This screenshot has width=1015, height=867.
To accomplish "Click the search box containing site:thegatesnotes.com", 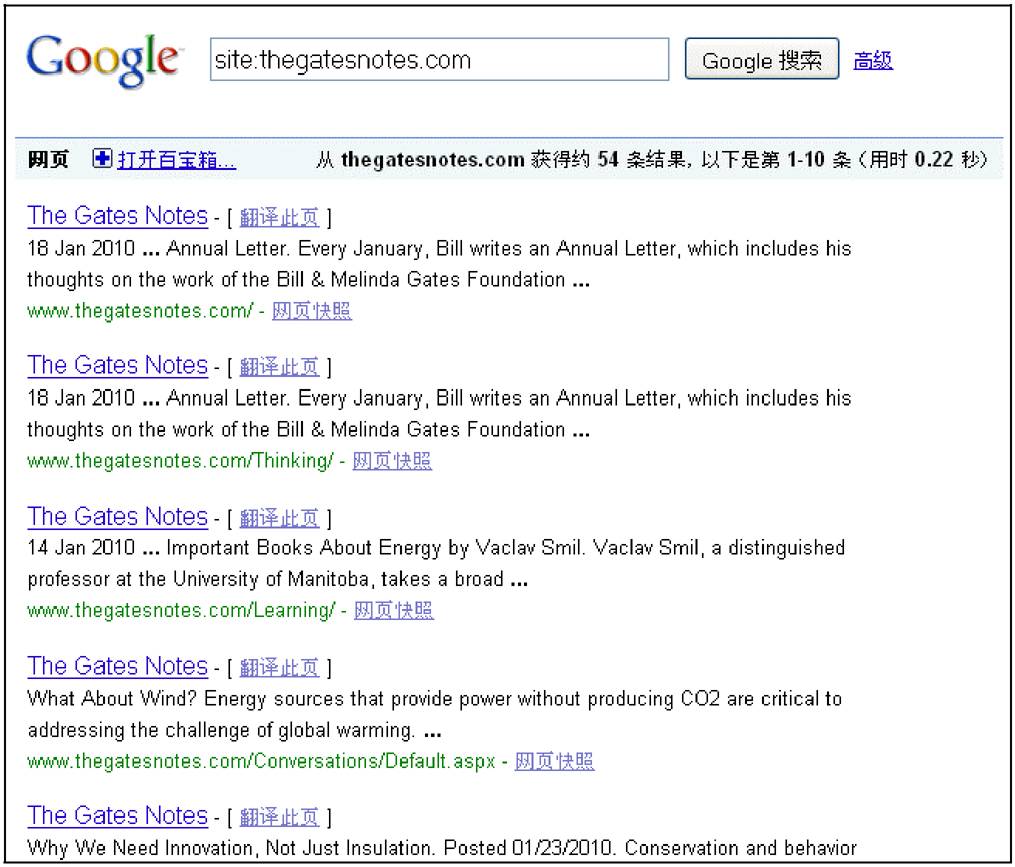I will 439,60.
